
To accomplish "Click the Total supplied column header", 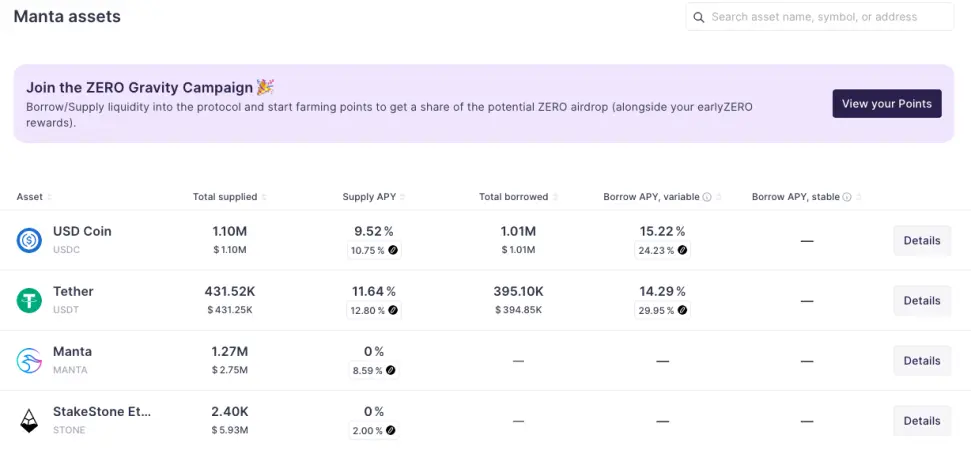I will (225, 197).
